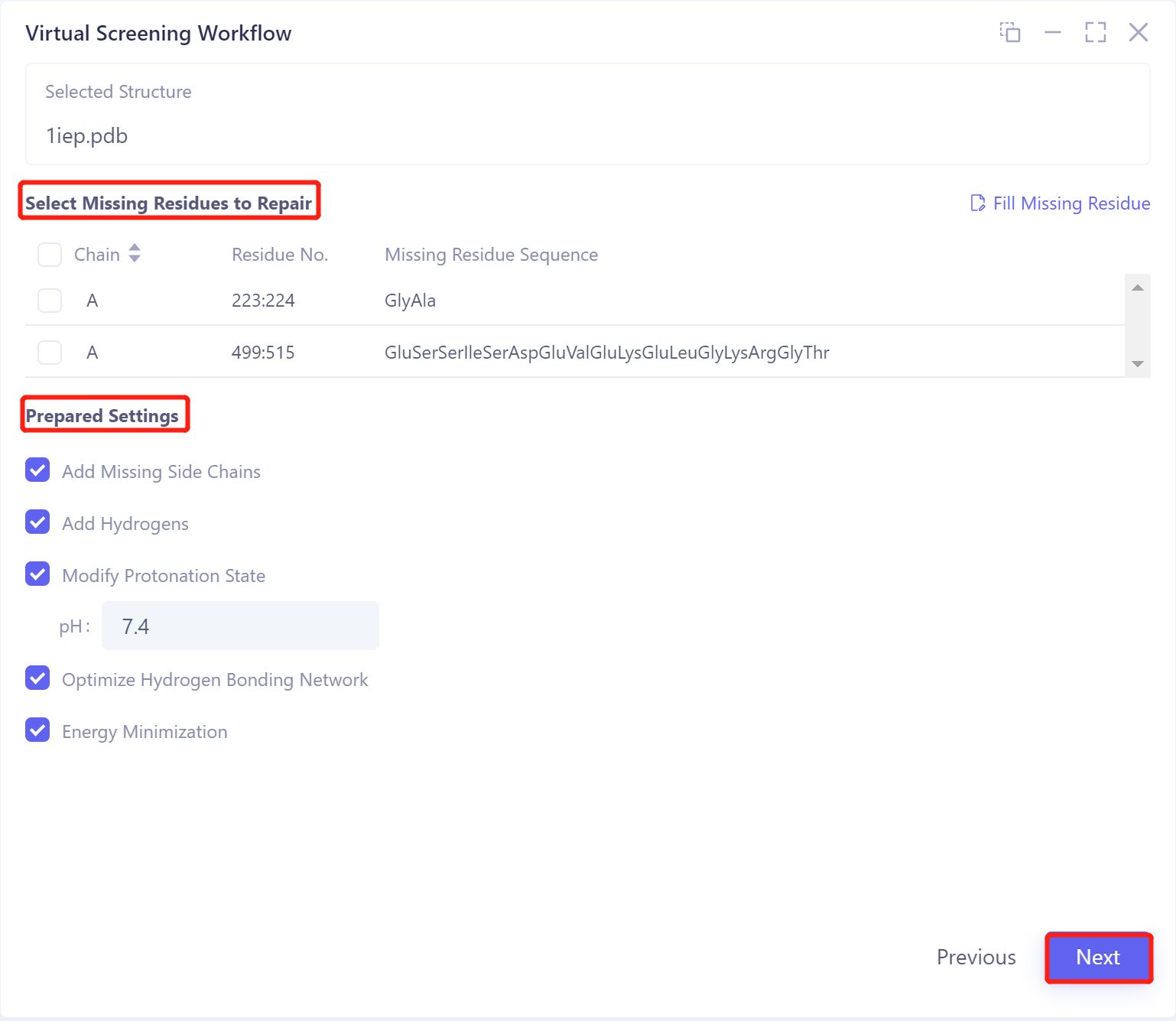The height and width of the screenshot is (1021, 1176).
Task: Close the Virtual Screening Workflow dialog
Action: click(x=1139, y=33)
